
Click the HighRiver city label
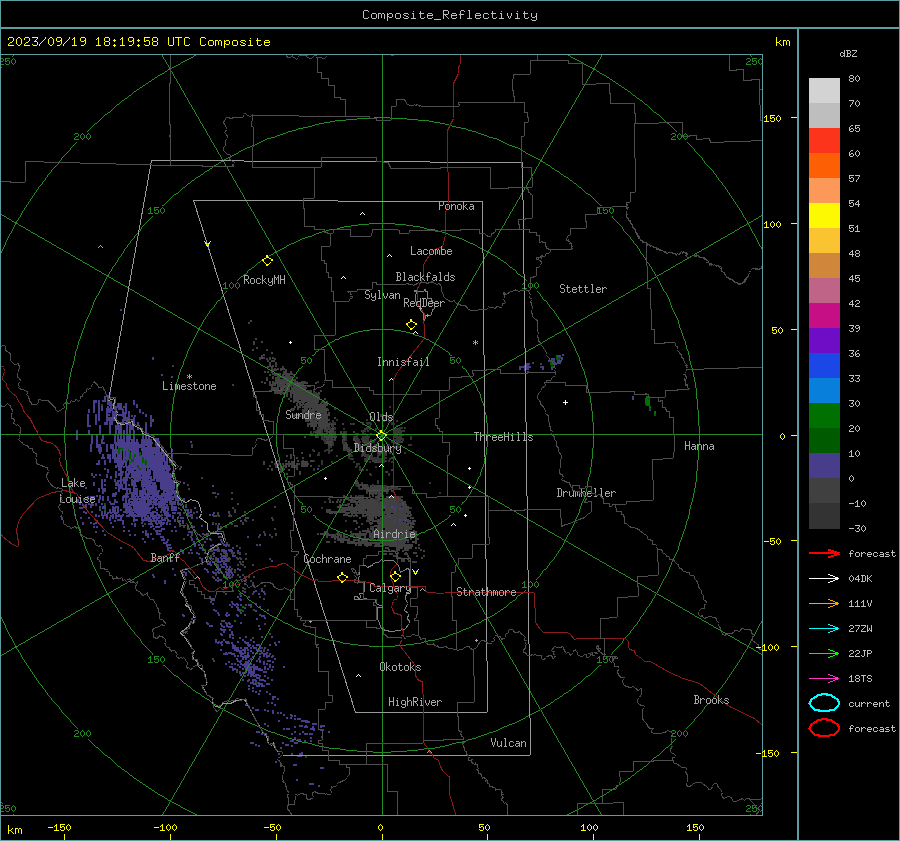[x=415, y=702]
